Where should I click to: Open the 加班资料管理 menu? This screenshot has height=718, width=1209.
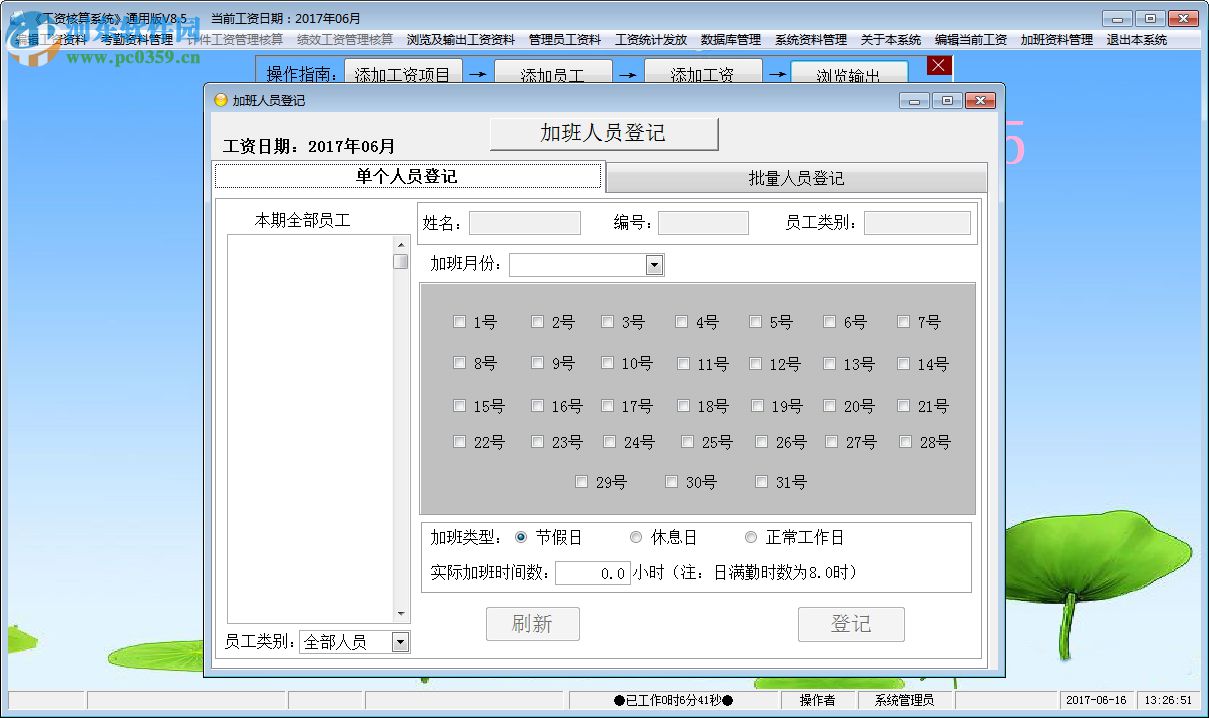point(1059,40)
